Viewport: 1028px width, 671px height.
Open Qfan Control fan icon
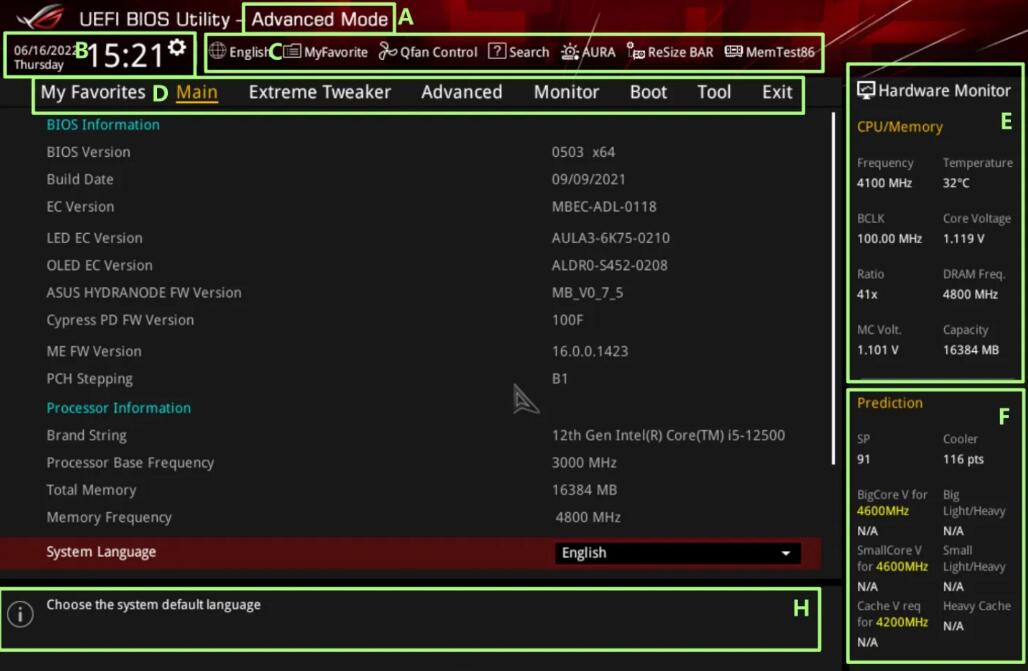tap(388, 52)
